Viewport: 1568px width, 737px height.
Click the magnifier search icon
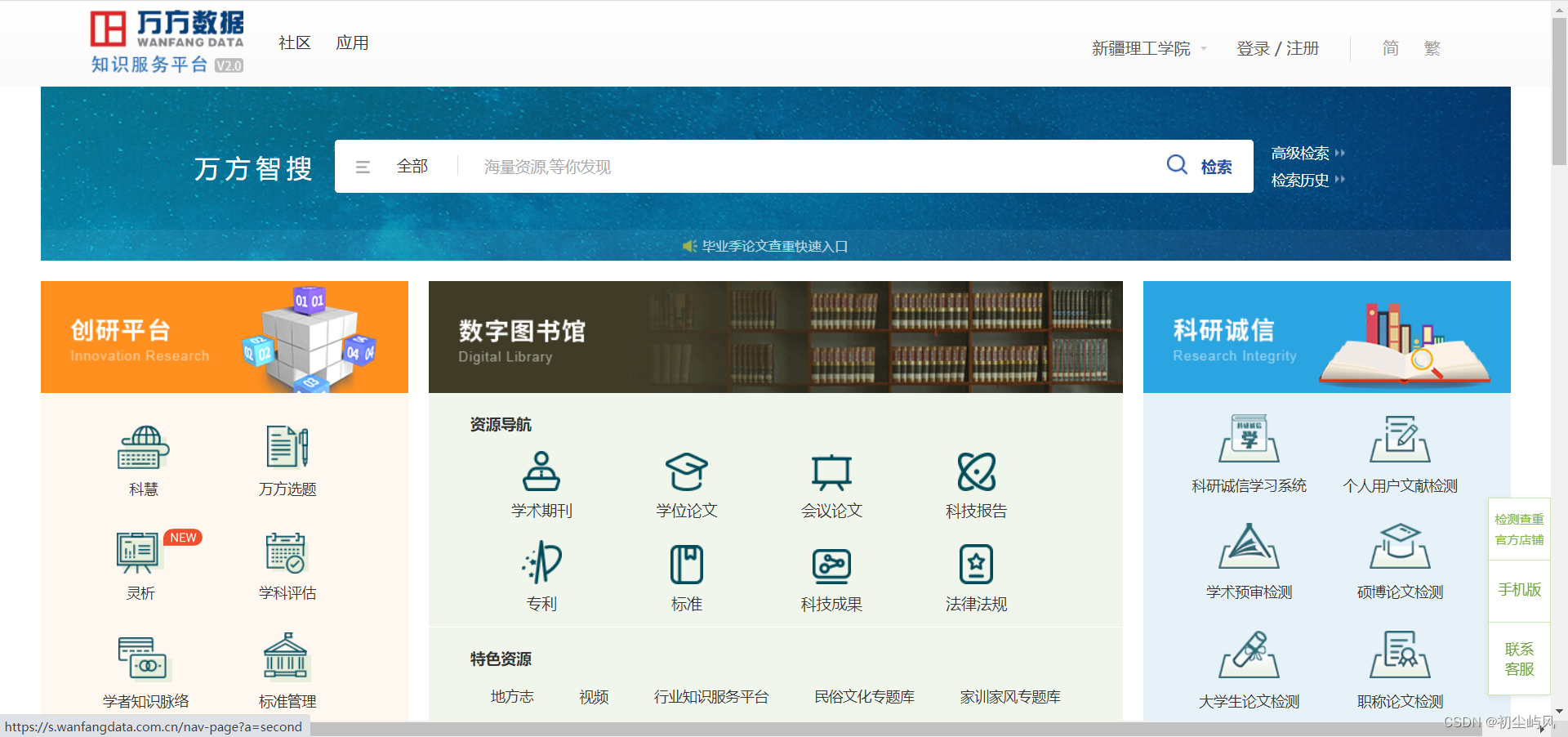click(x=1177, y=165)
